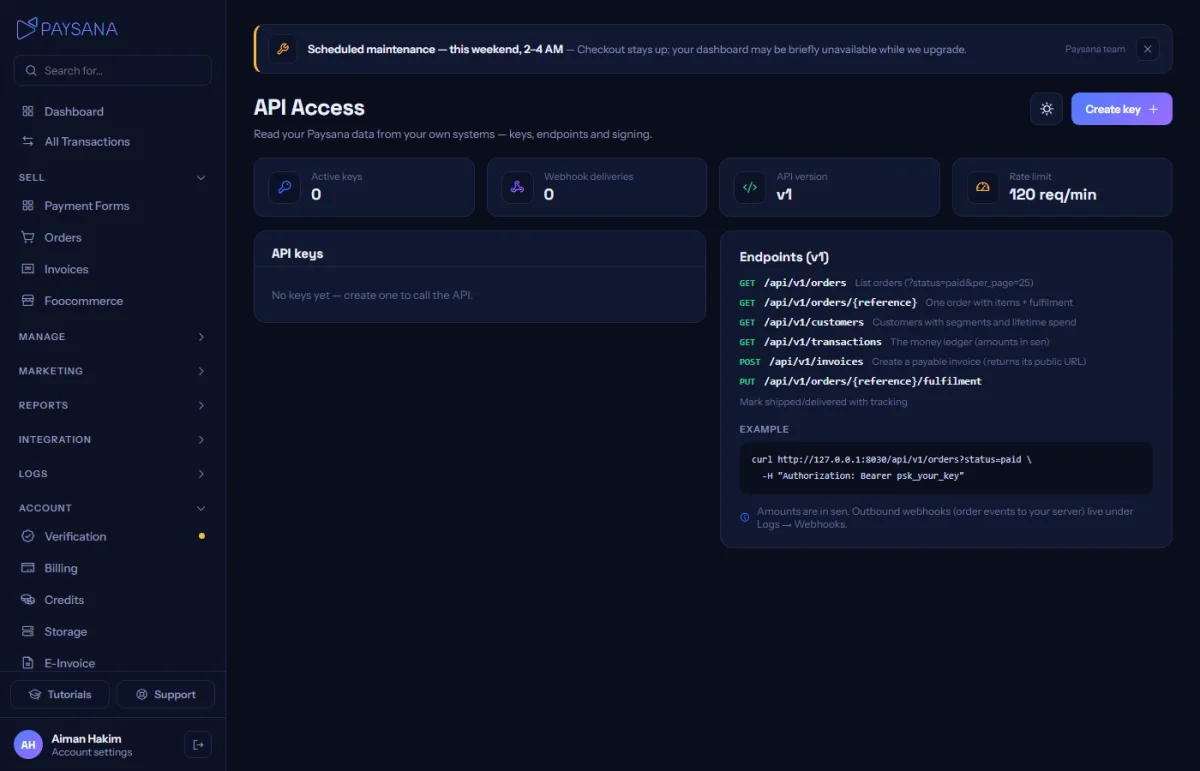Open the Orders page
The width and height of the screenshot is (1200, 771).
[x=112, y=238]
